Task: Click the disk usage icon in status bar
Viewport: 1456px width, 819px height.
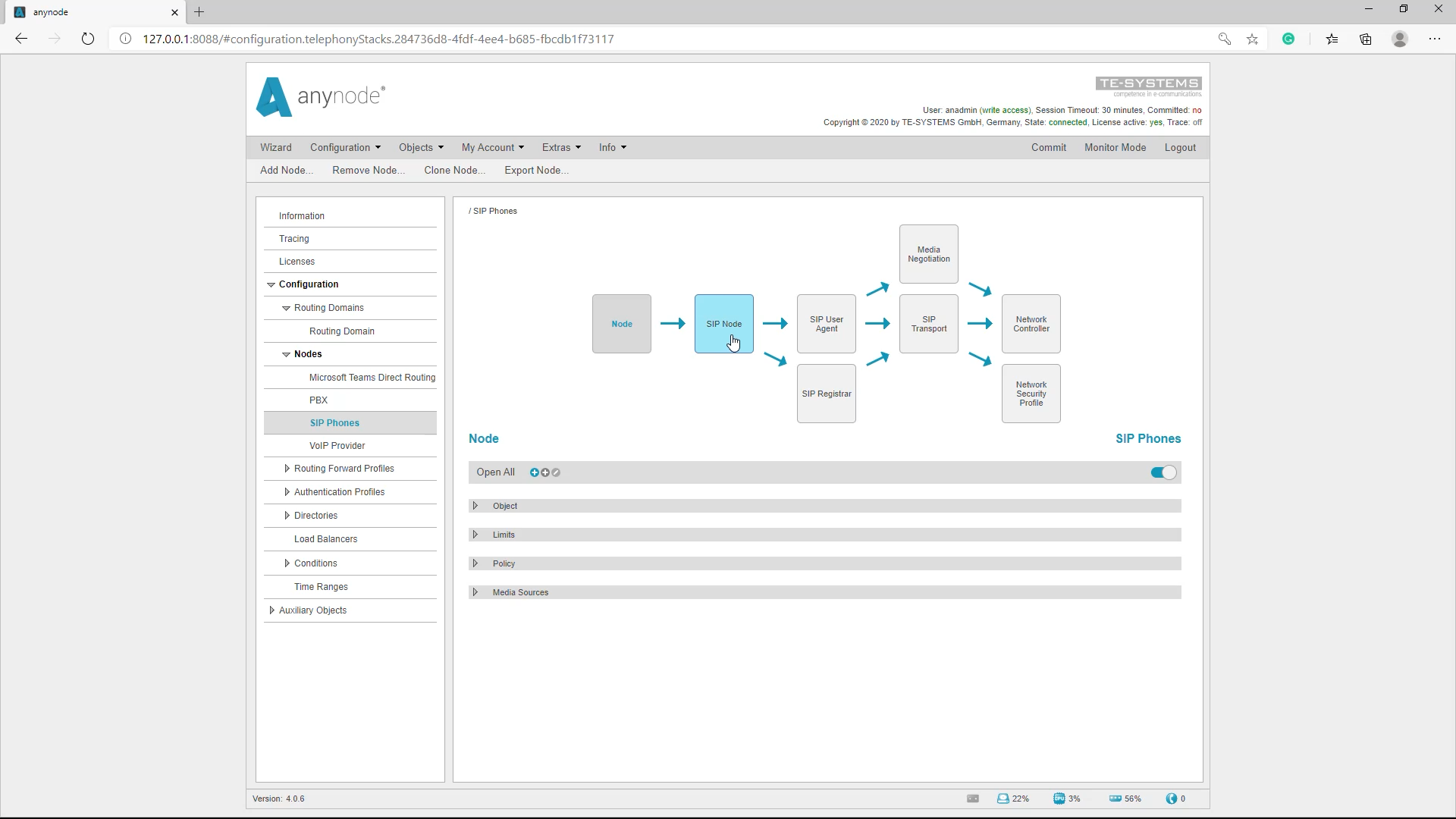Action: click(x=1003, y=799)
